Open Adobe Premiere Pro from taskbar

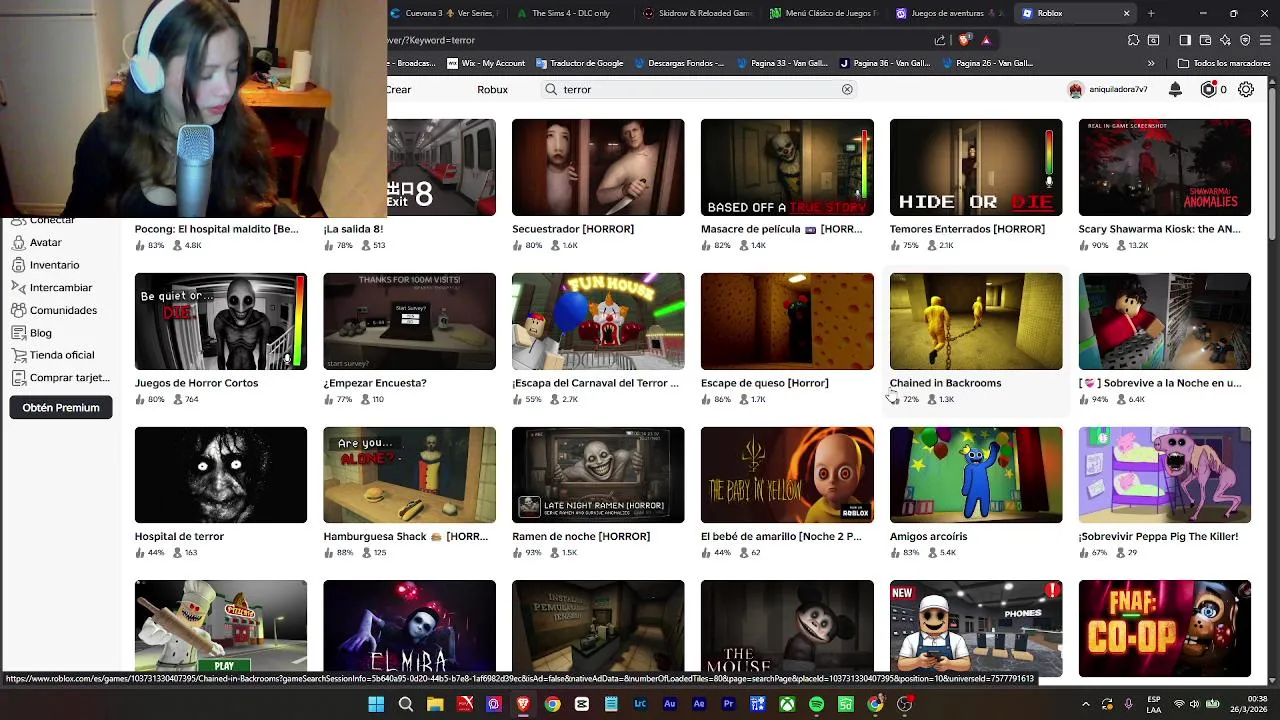coord(728,704)
